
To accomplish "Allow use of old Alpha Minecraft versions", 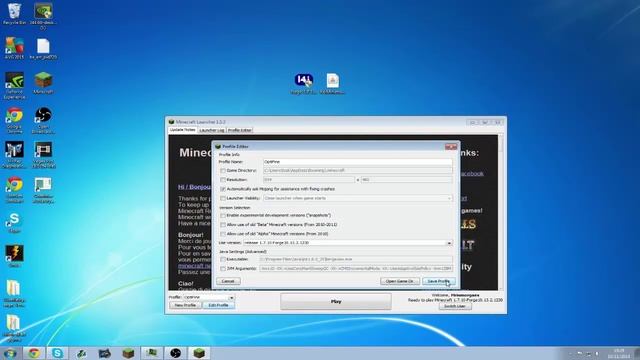I will pos(223,234).
